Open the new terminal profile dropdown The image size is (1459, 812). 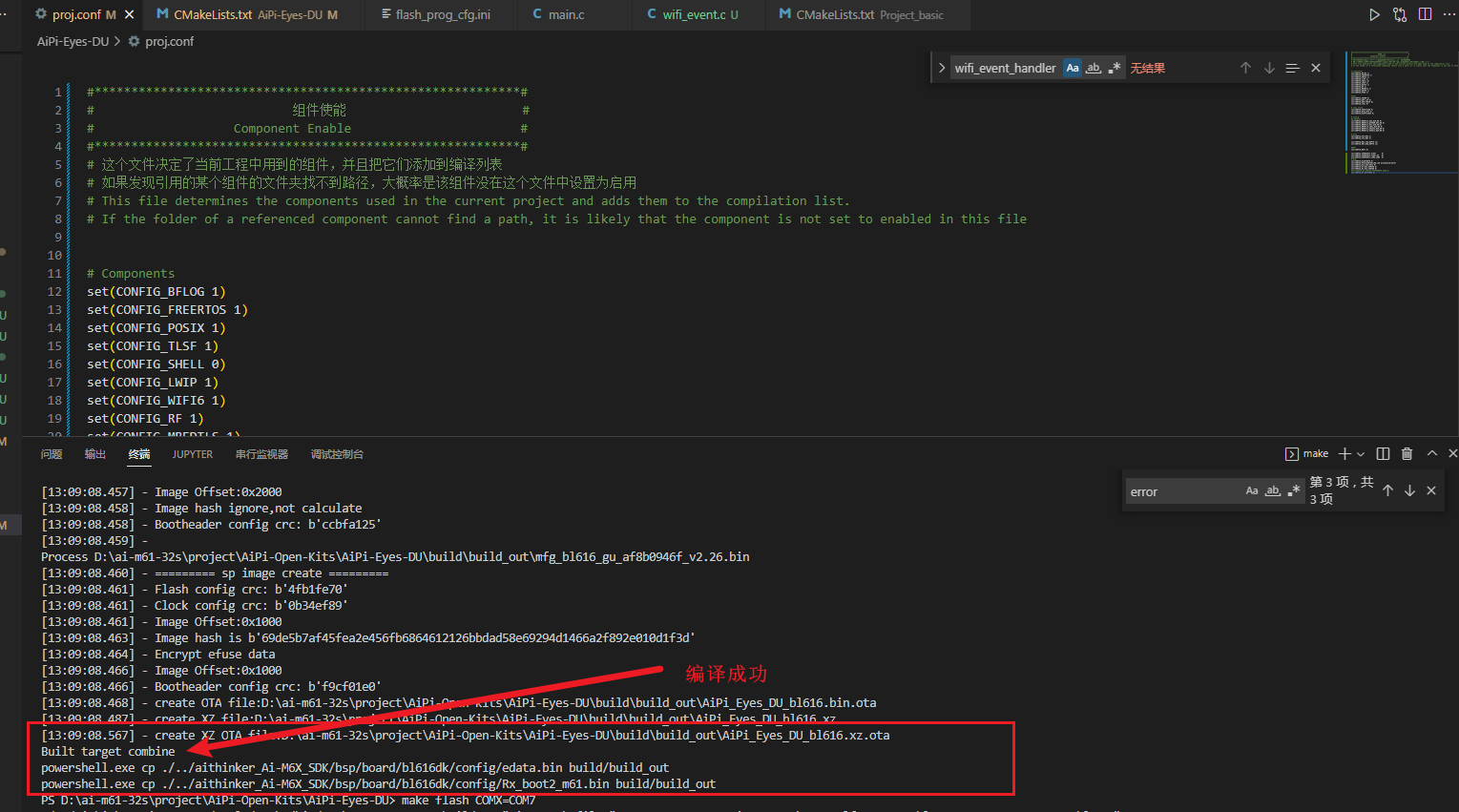point(1361,454)
